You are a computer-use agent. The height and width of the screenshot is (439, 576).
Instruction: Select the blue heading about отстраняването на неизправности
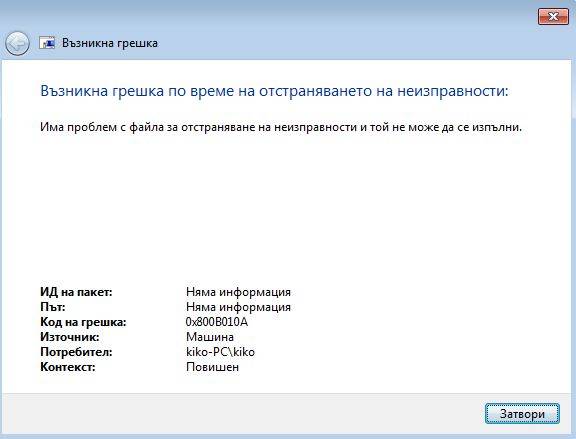274,91
